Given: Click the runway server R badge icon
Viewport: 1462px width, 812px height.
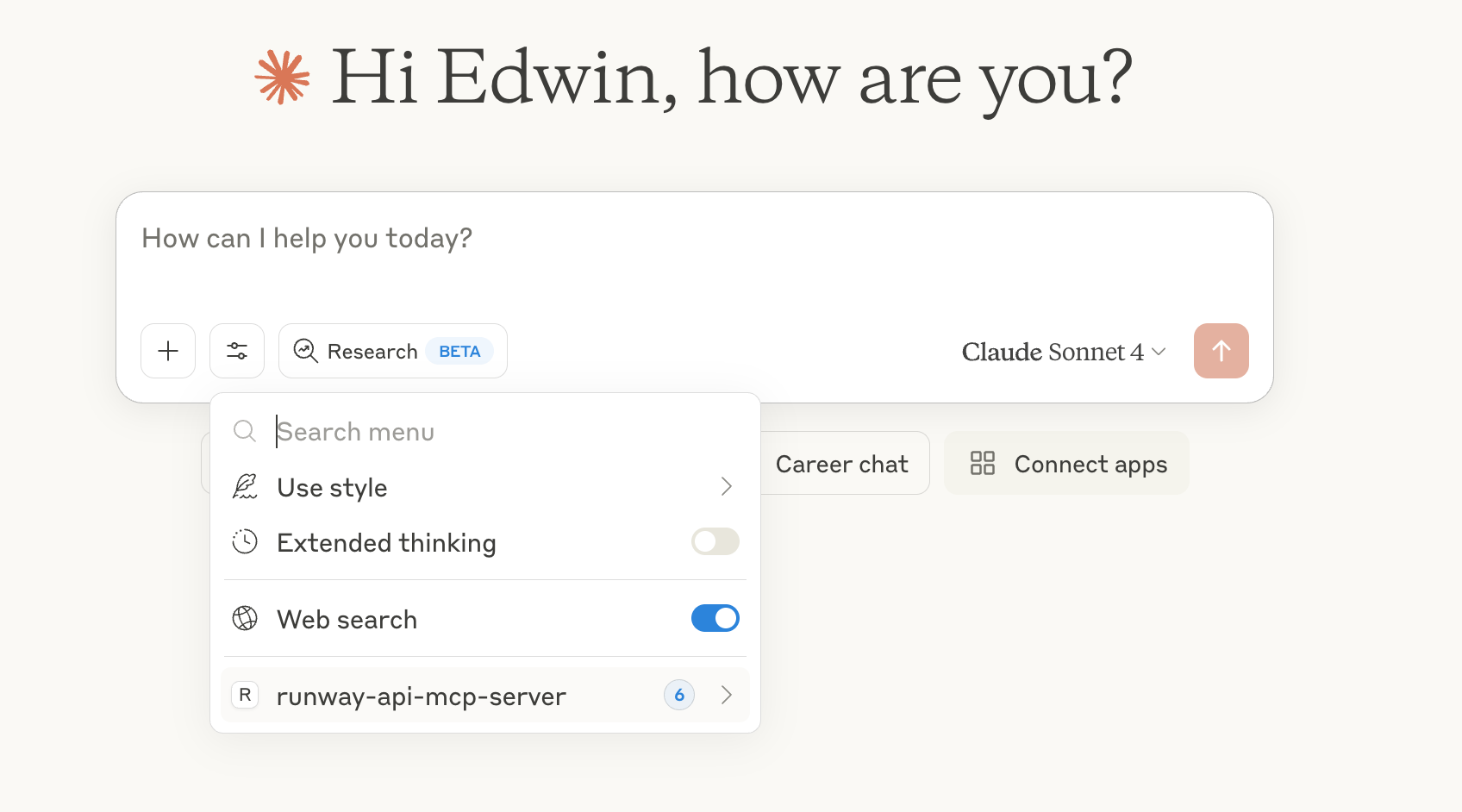Looking at the screenshot, I should point(246,695).
